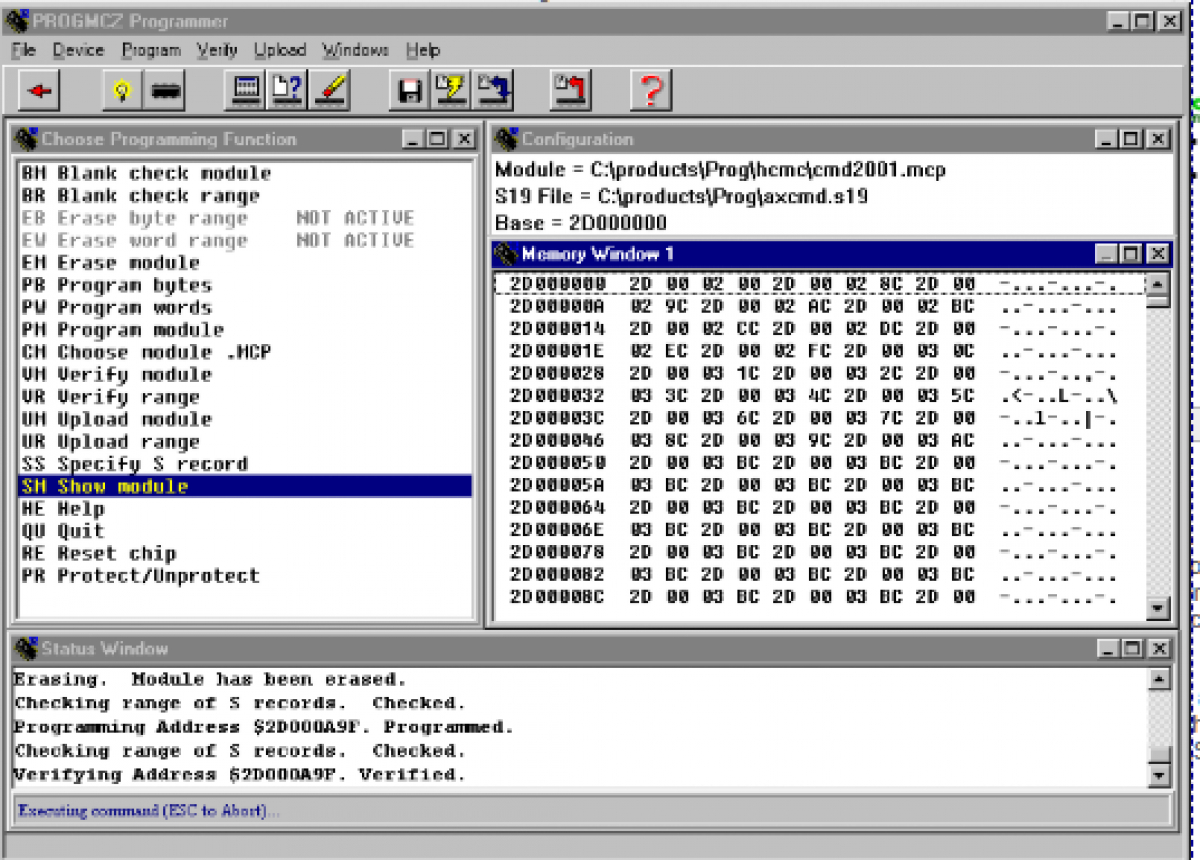Viewport: 1200px width, 860px height.
Task: Click the red question mark help icon
Action: (651, 91)
